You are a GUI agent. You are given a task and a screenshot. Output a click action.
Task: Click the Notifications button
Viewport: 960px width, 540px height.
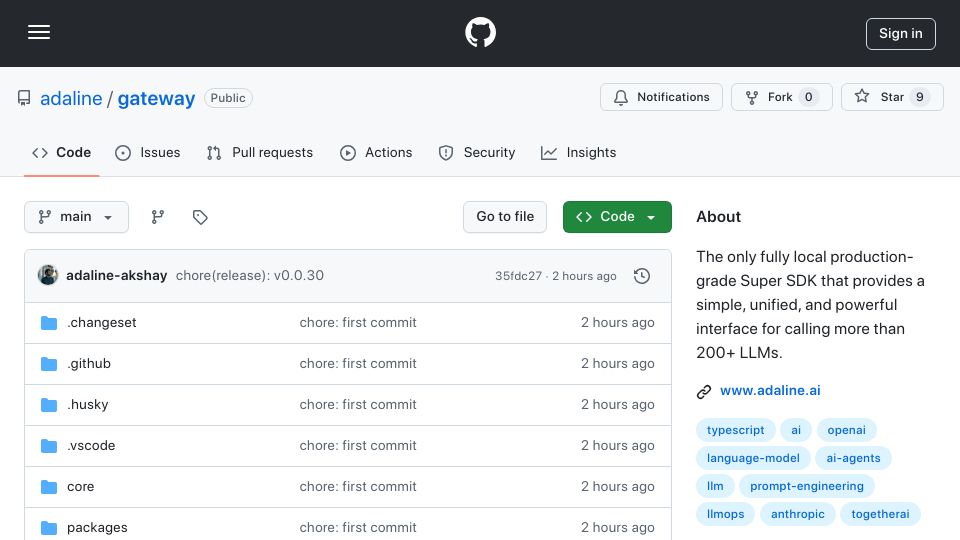click(661, 97)
